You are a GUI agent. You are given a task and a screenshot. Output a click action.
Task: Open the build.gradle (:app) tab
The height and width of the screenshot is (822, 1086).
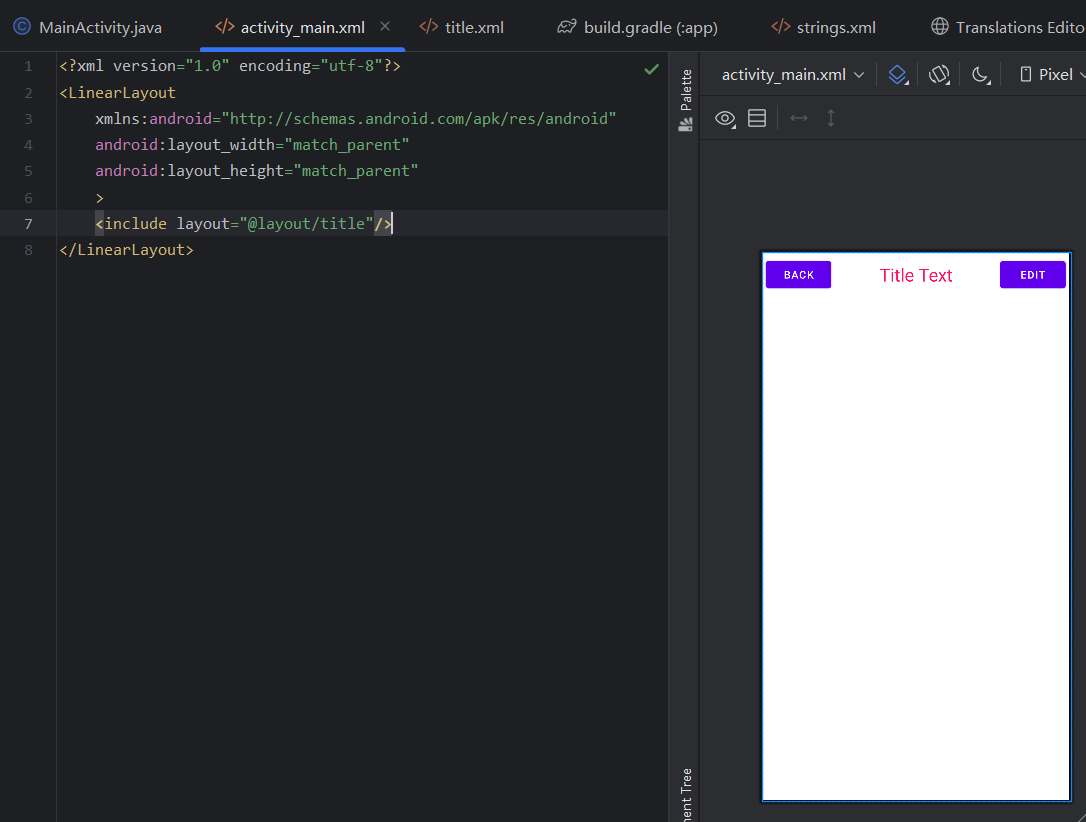(x=638, y=27)
